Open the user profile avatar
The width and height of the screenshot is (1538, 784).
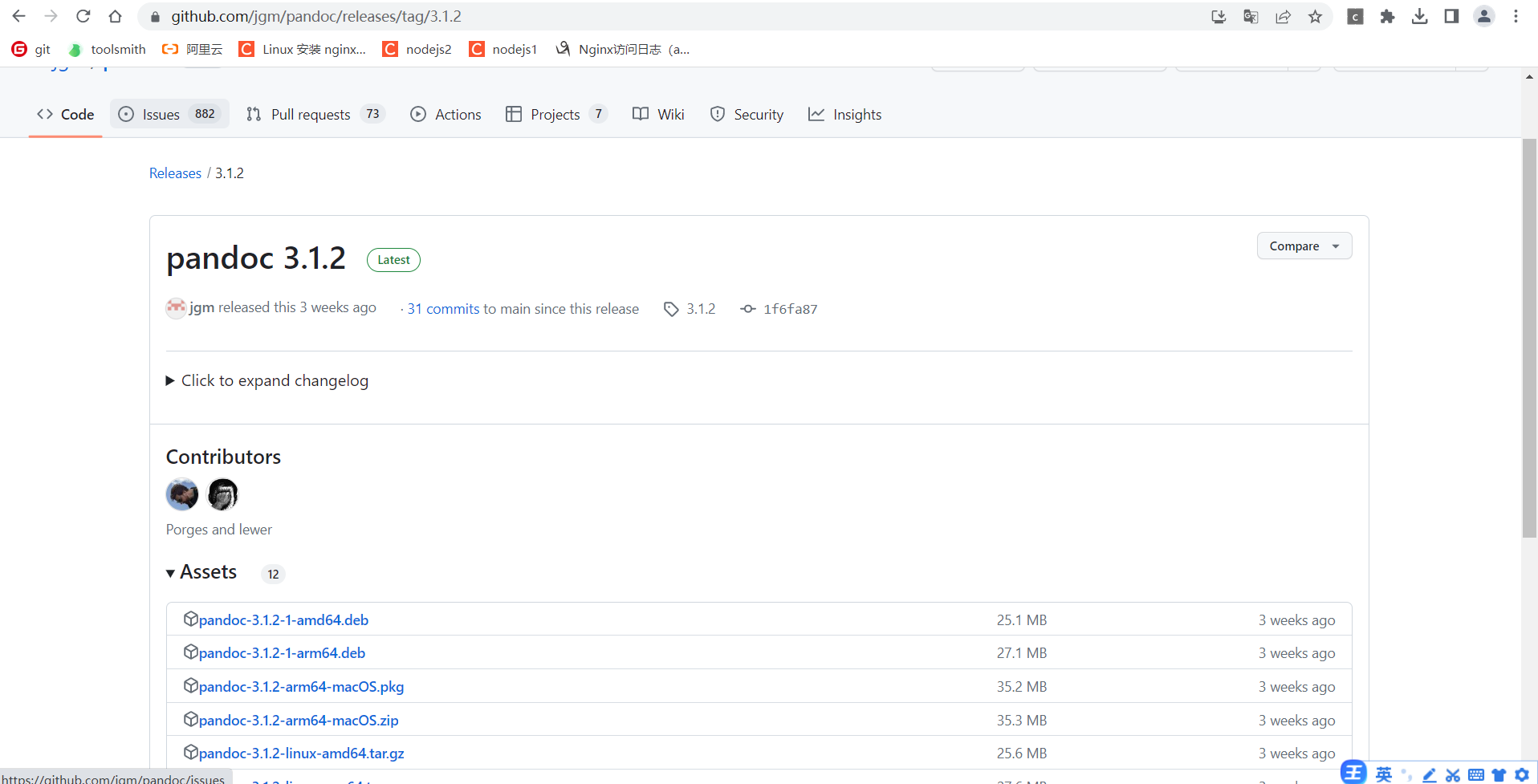[x=1484, y=16]
